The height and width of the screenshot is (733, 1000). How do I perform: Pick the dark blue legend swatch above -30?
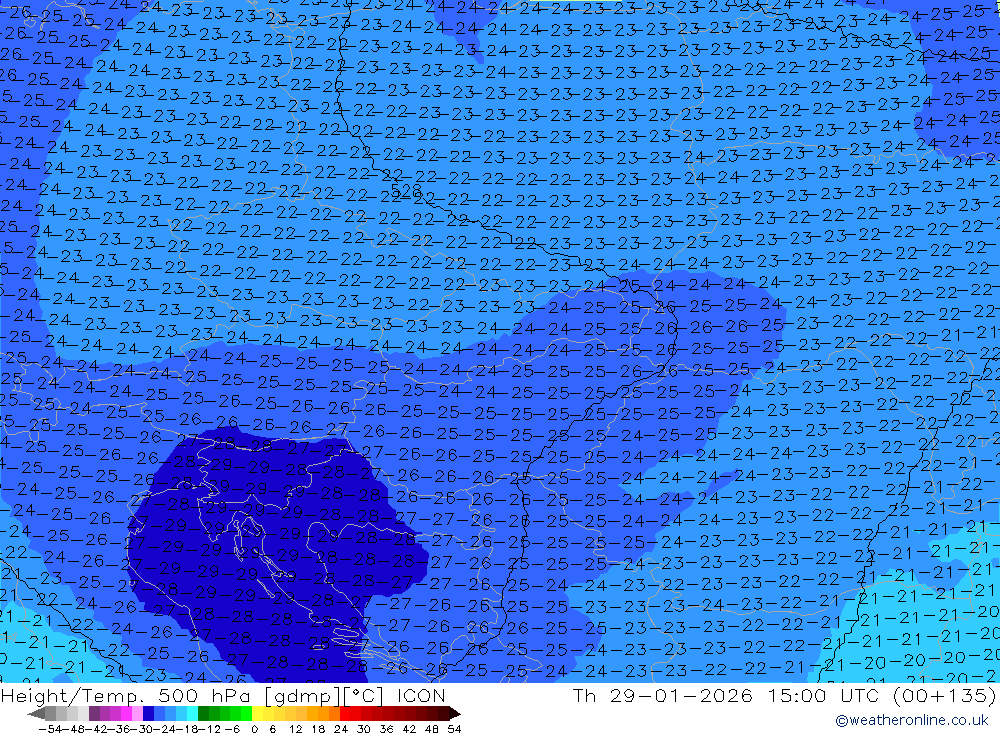point(148,713)
